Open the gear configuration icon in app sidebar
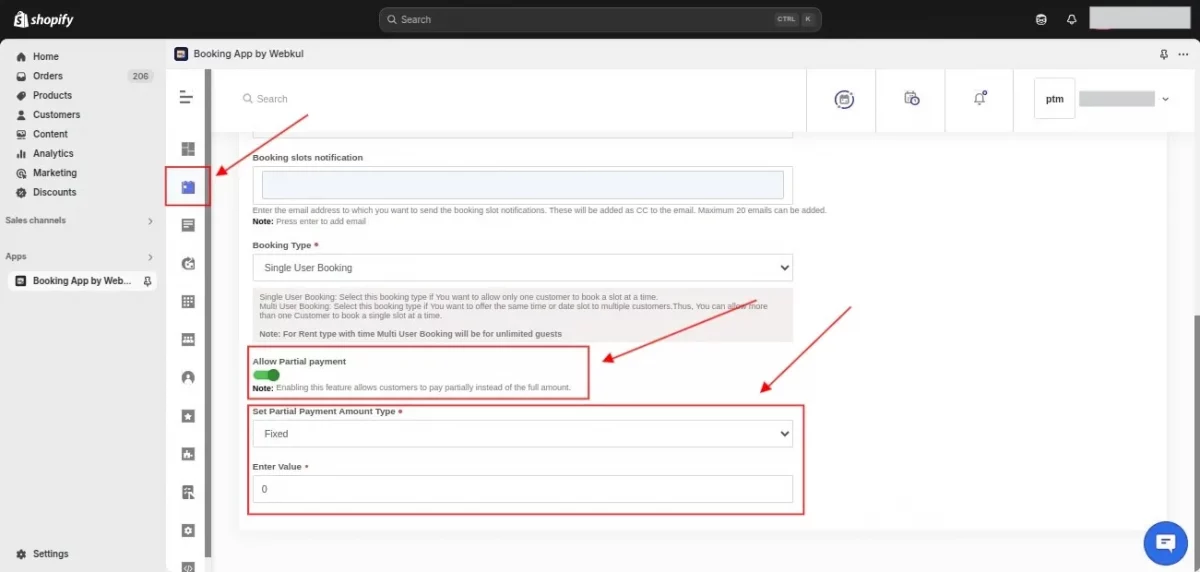 click(187, 529)
